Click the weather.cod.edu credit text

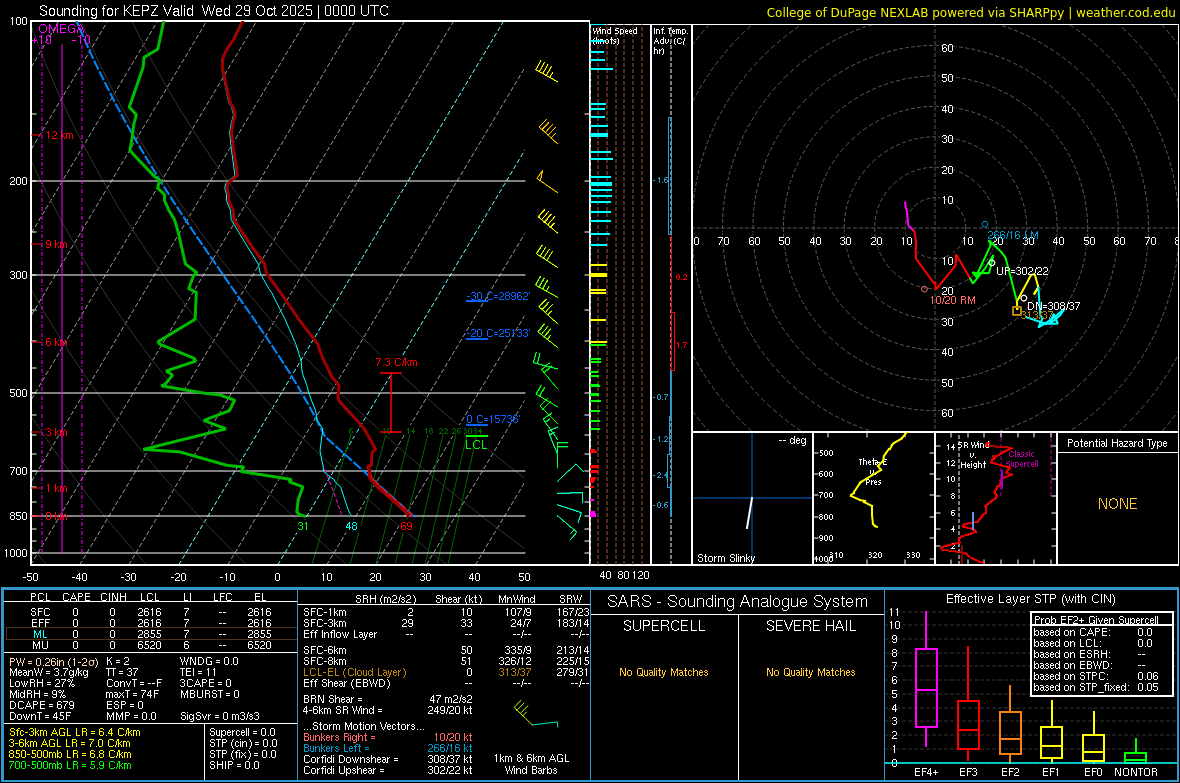click(x=1125, y=12)
